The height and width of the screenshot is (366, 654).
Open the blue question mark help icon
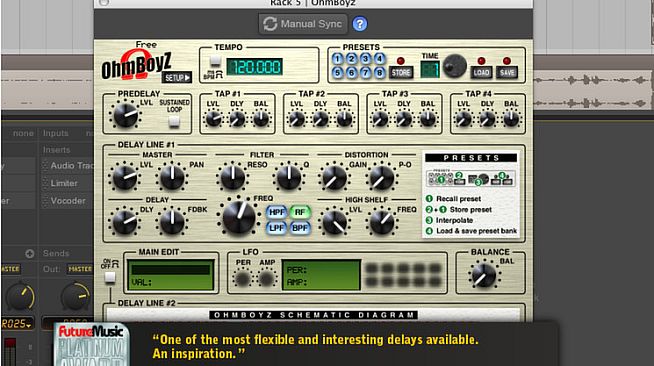point(360,24)
